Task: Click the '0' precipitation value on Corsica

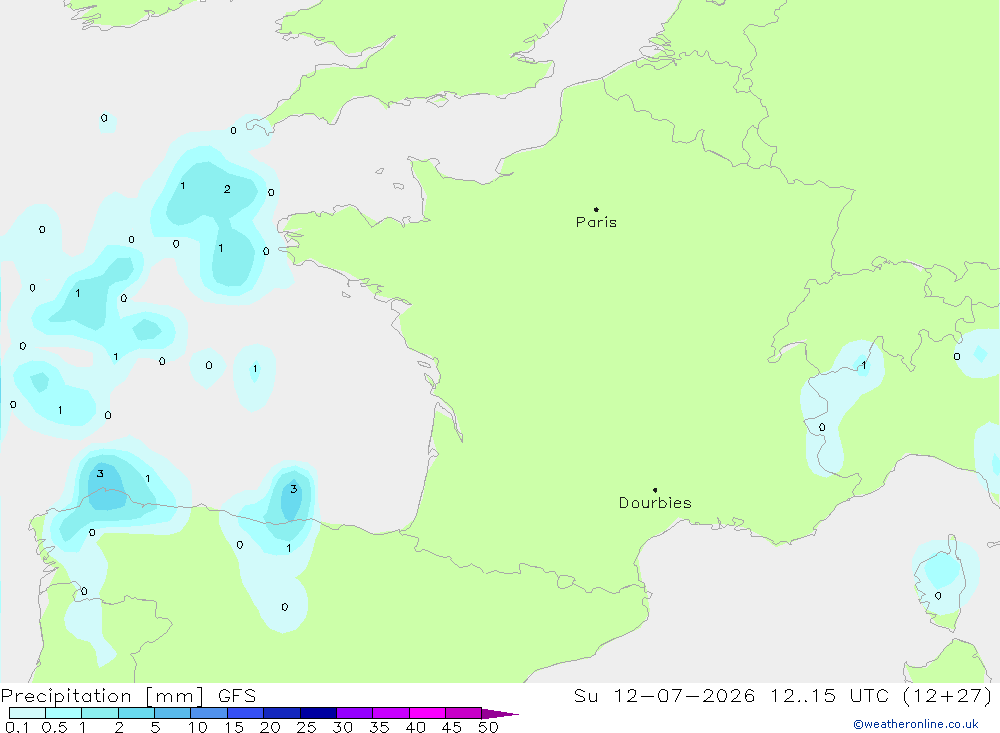Action: [938, 596]
